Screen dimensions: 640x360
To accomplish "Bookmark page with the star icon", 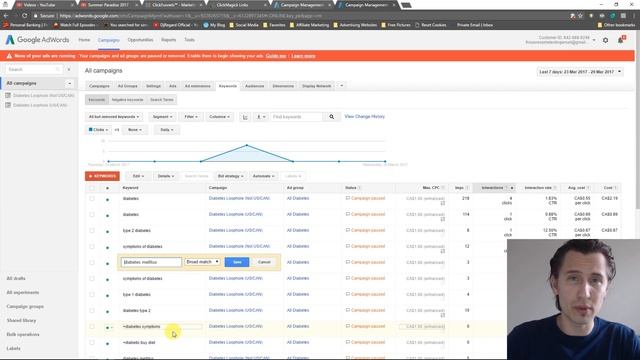I will 580,16.
